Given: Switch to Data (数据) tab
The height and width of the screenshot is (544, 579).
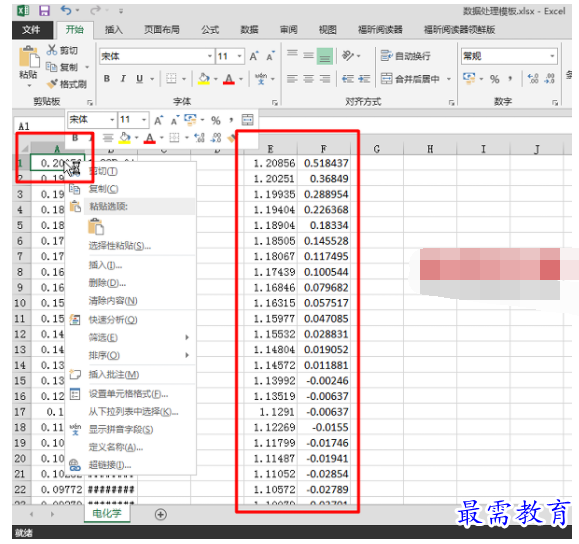Looking at the screenshot, I should pos(249,30).
